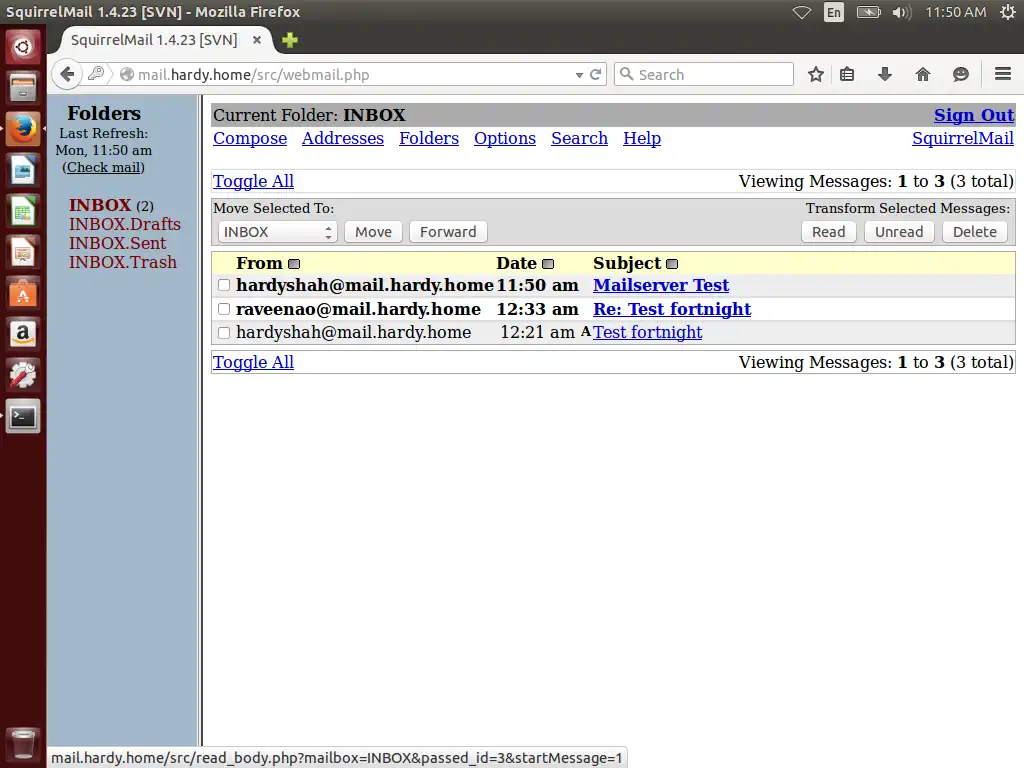Open Firefox downloads with the arrow icon
1024x768 pixels.
coord(884,74)
